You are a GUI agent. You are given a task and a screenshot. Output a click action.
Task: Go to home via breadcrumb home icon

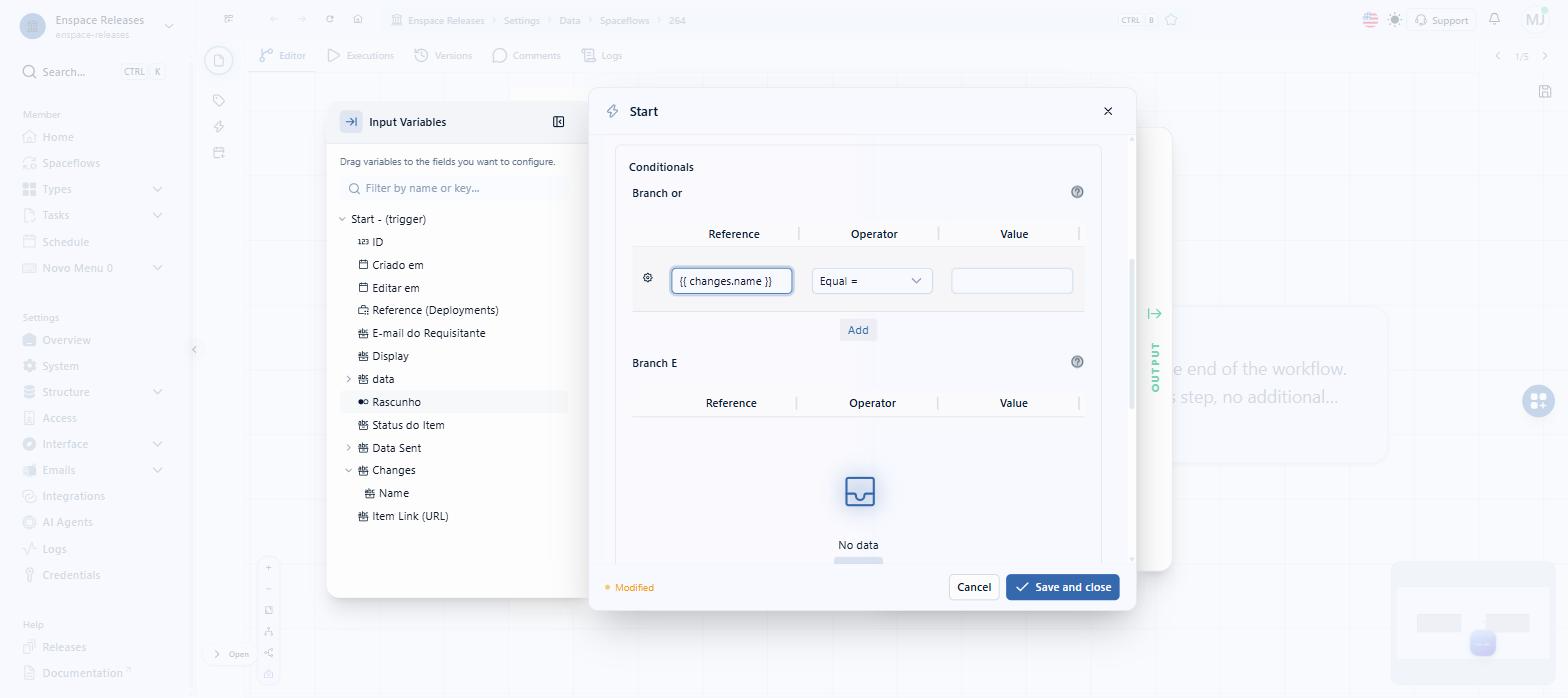pos(357,19)
